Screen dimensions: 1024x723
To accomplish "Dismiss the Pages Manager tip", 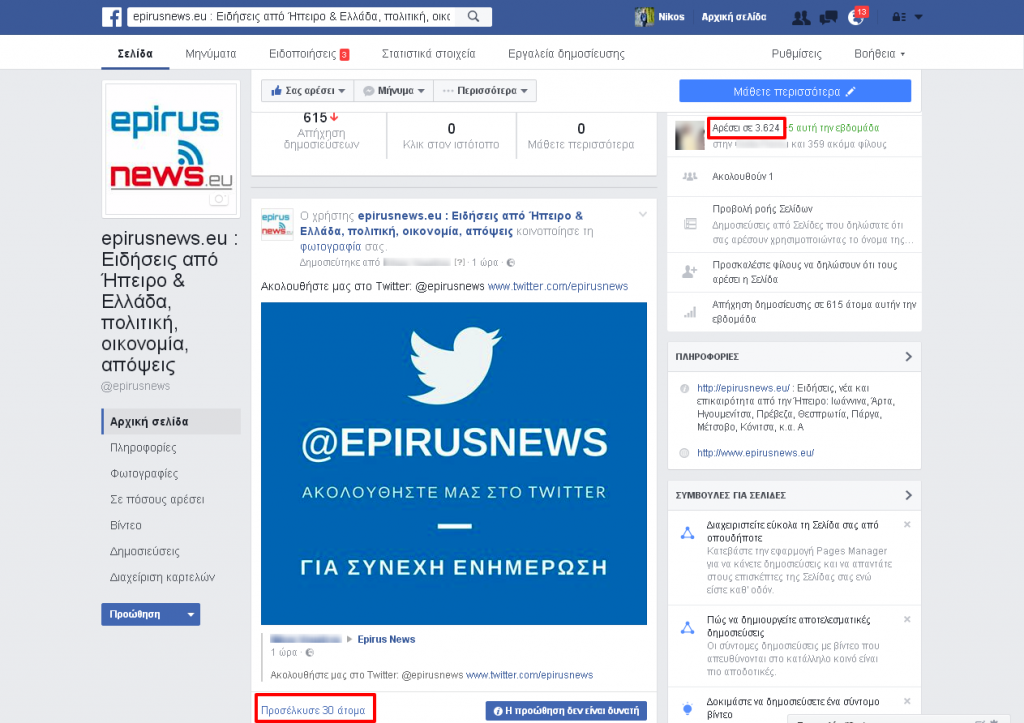I will click(x=907, y=524).
